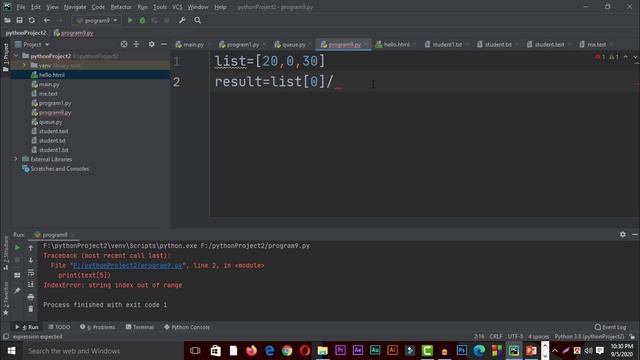640x360 pixels.
Task: Open Project panel gear options
Action: [x=151, y=44]
